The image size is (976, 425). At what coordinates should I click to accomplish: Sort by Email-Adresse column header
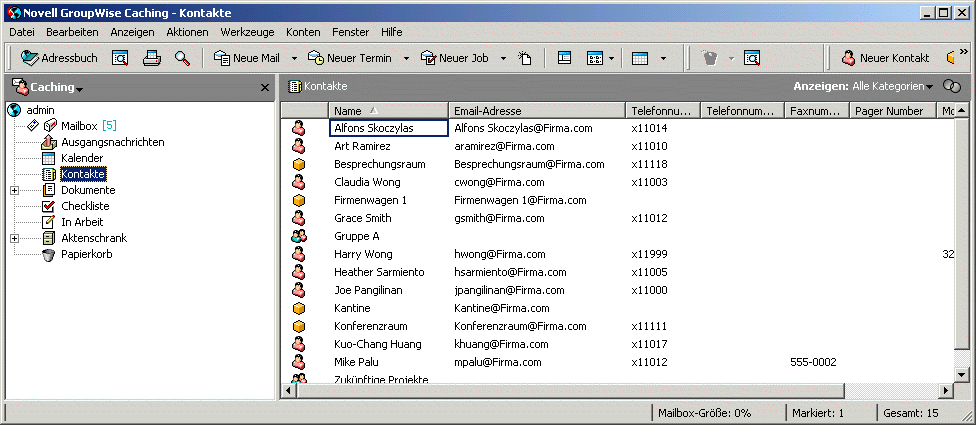click(x=537, y=111)
